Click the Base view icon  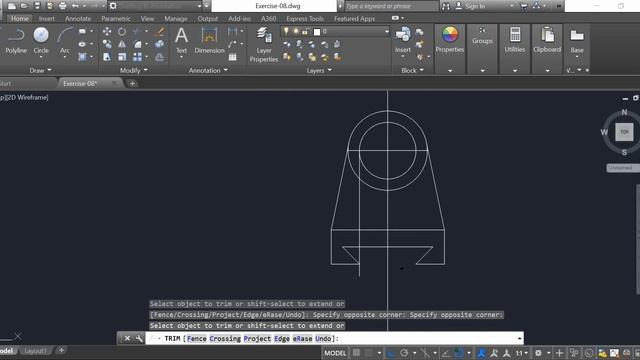(x=577, y=40)
